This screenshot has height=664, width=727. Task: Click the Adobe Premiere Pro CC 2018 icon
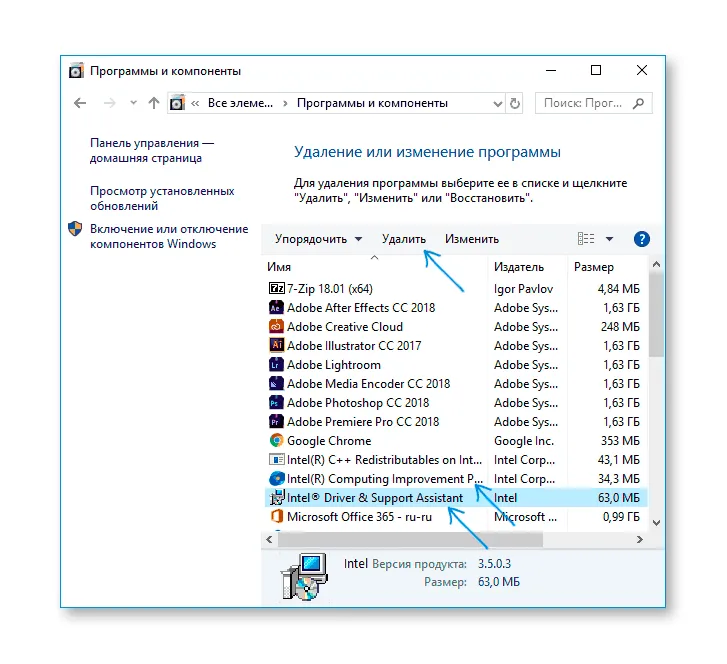pos(276,421)
